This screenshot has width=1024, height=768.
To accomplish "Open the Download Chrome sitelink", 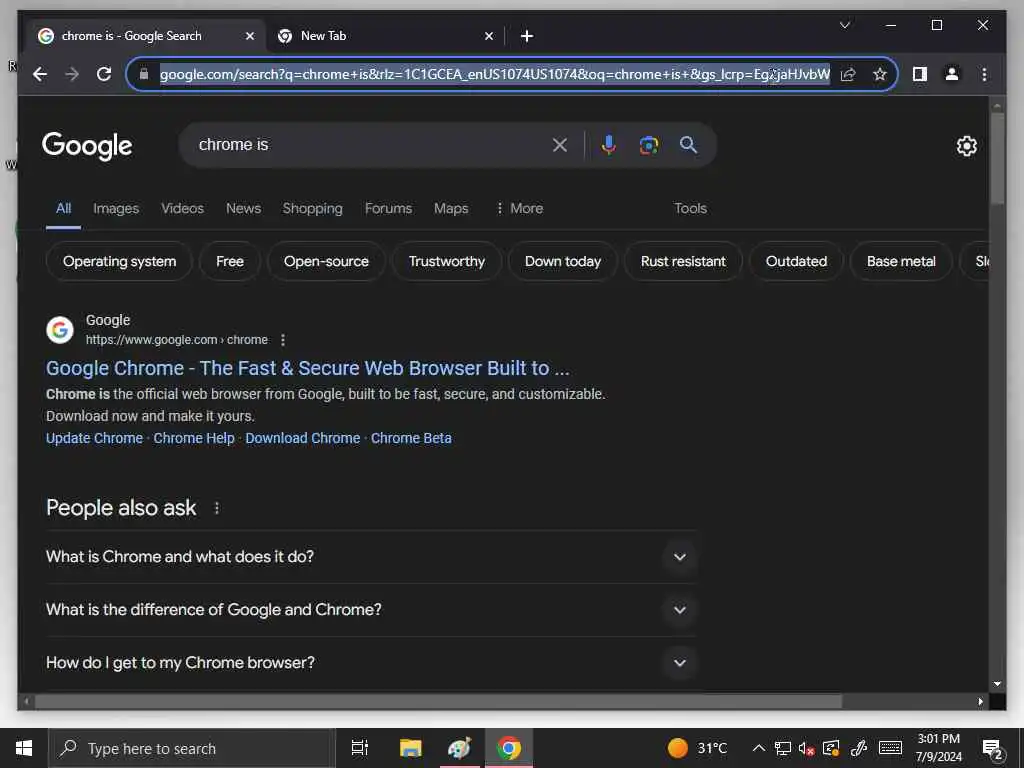I will pyautogui.click(x=302, y=438).
